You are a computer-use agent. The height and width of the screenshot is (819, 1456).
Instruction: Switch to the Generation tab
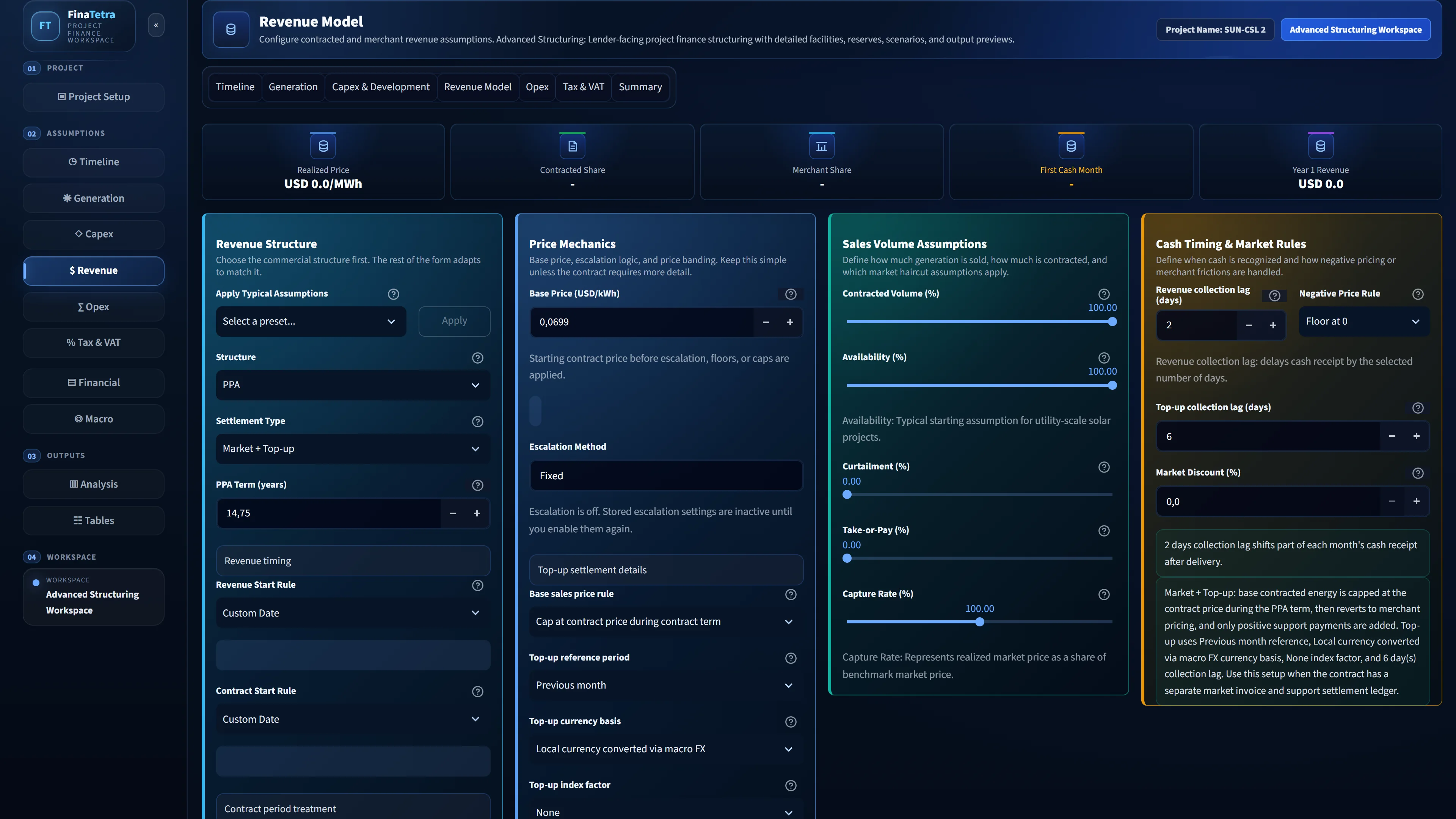293,87
